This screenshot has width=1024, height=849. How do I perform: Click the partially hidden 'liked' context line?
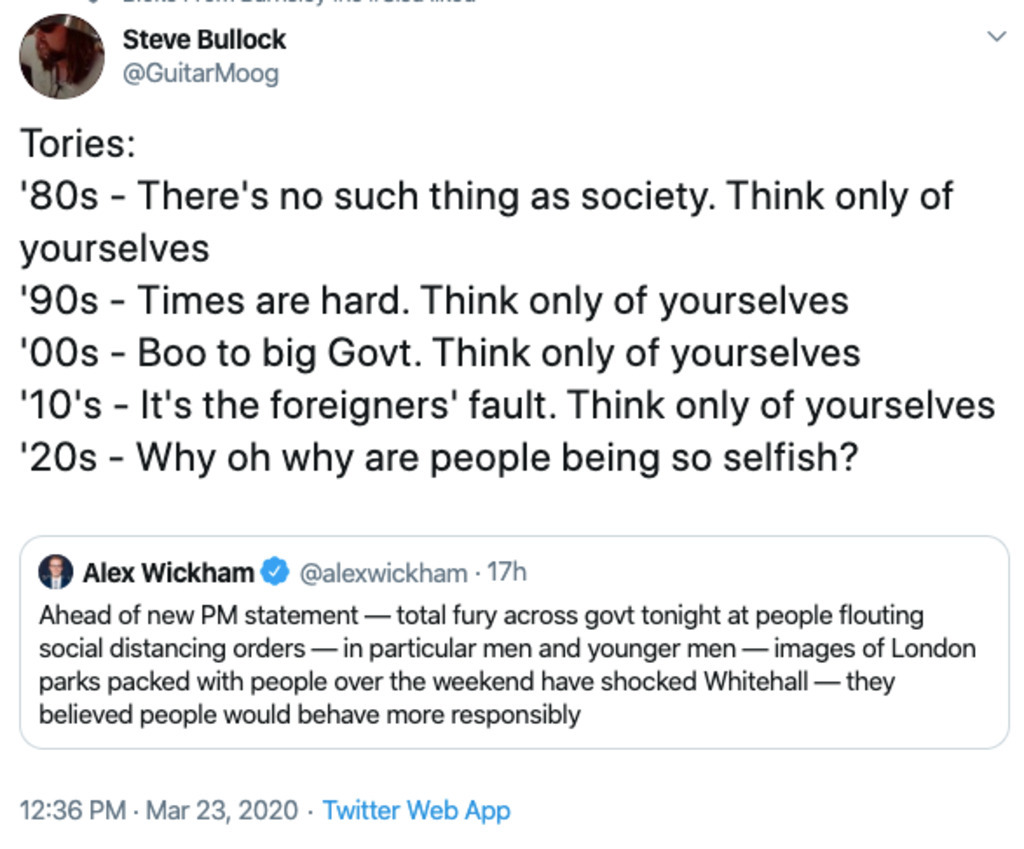(300, 3)
